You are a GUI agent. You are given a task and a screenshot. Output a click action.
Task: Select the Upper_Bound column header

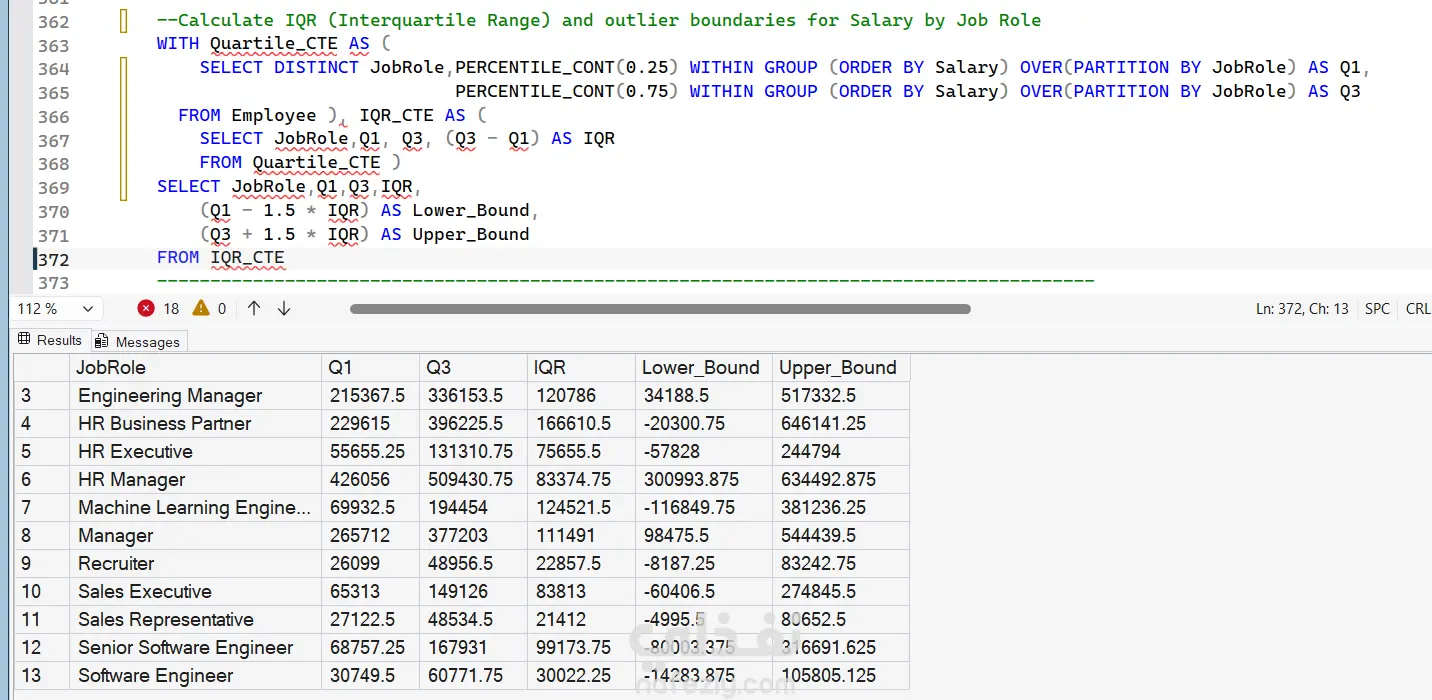(841, 367)
